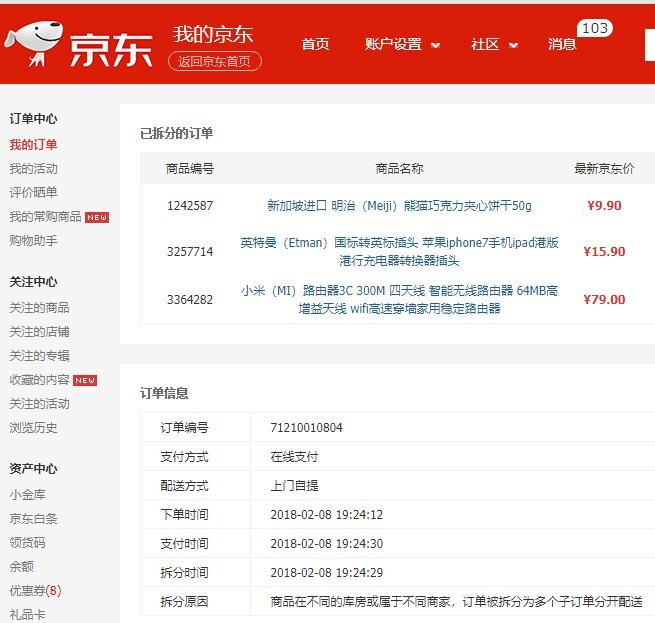Open 小米 路由器3C product link
This screenshot has width=655, height=623.
[399, 300]
